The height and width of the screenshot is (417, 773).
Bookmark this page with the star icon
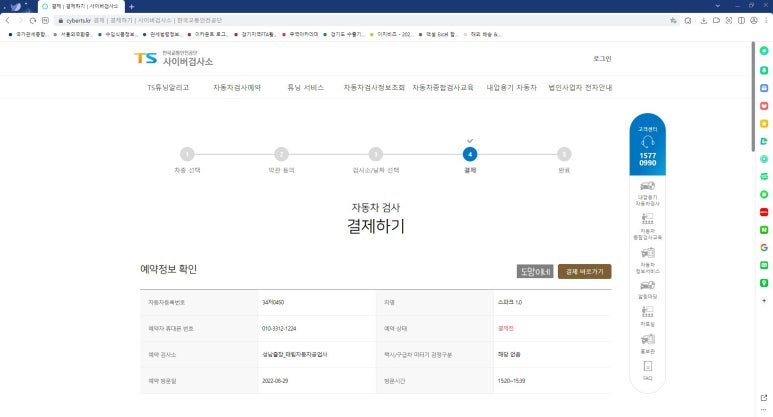[673, 20]
